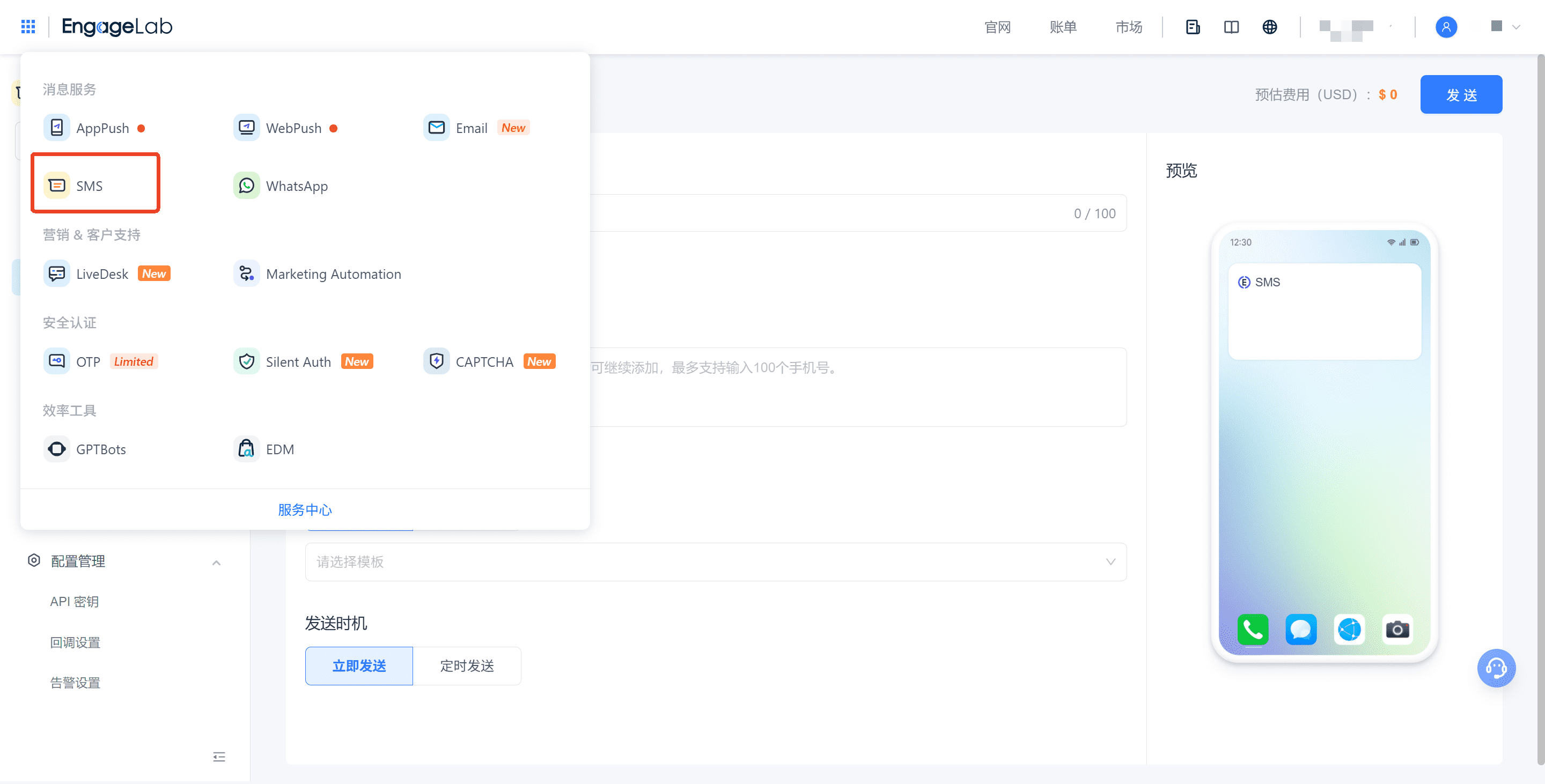1545x784 pixels.
Task: Open the WhatsApp service
Action: point(281,186)
